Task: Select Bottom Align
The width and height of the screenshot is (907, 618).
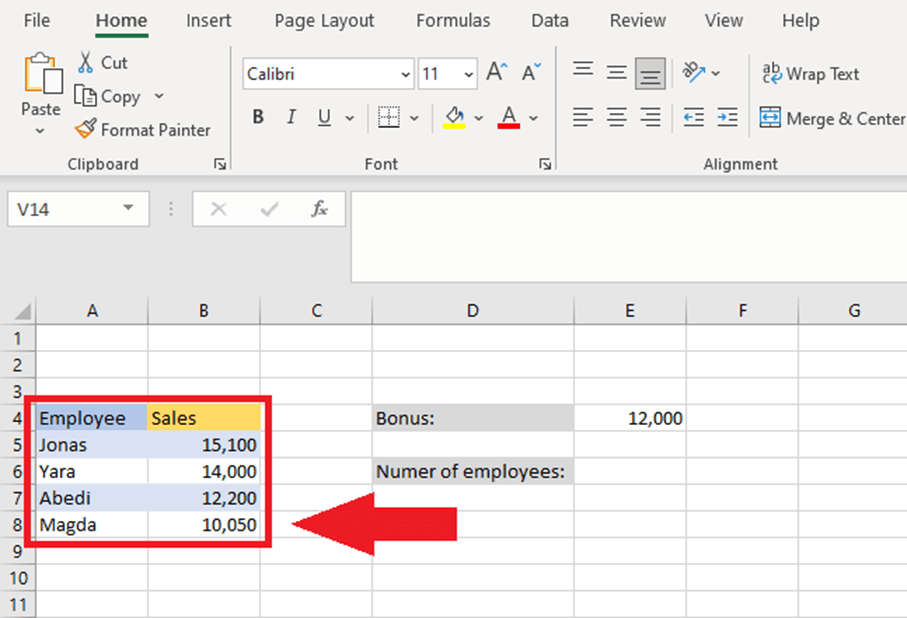Action: point(650,73)
